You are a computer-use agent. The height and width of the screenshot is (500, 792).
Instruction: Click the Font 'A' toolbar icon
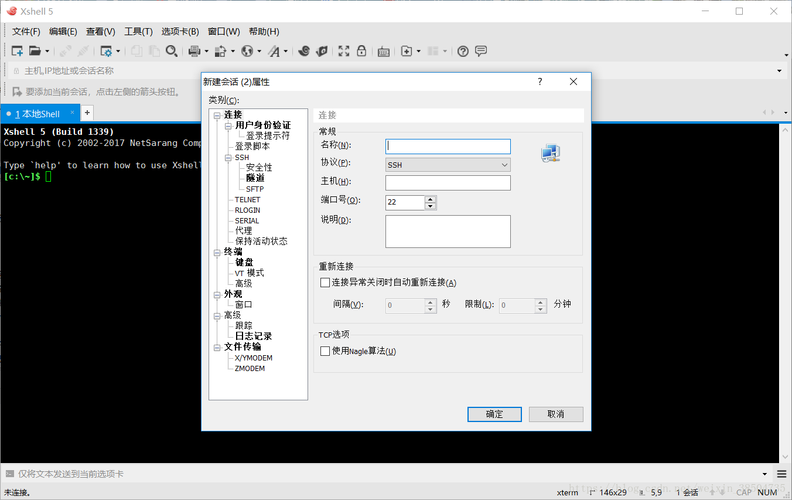pyautogui.click(x=274, y=51)
